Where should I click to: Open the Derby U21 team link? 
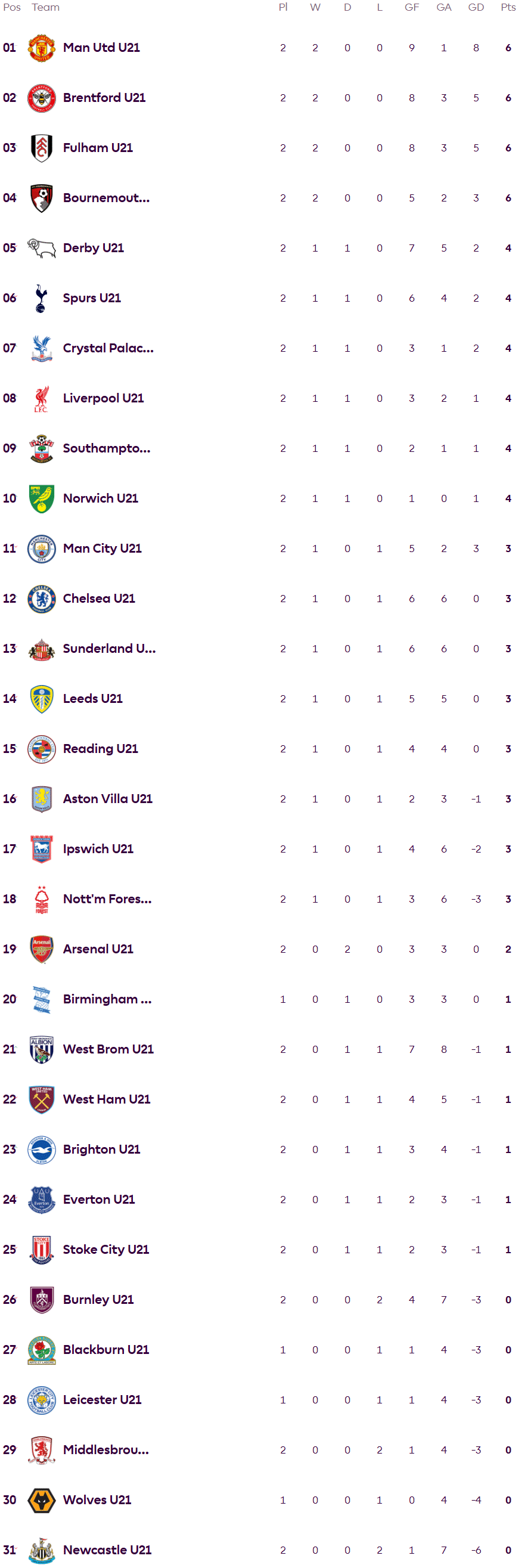pos(93,249)
